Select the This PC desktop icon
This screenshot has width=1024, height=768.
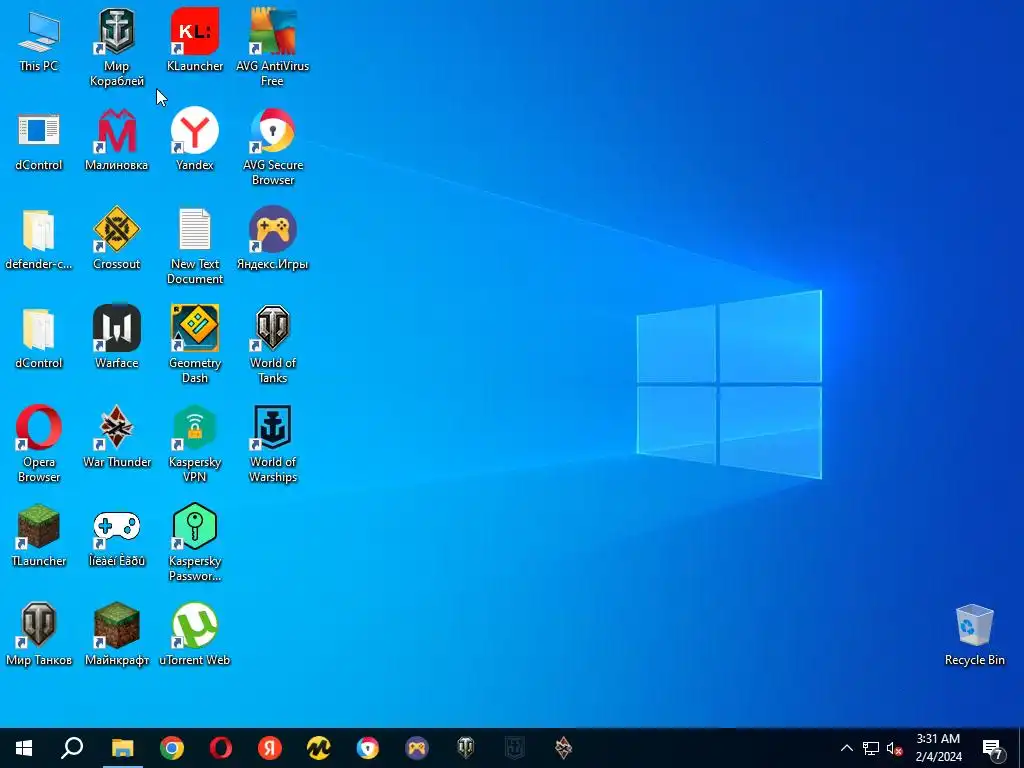pyautogui.click(x=39, y=41)
